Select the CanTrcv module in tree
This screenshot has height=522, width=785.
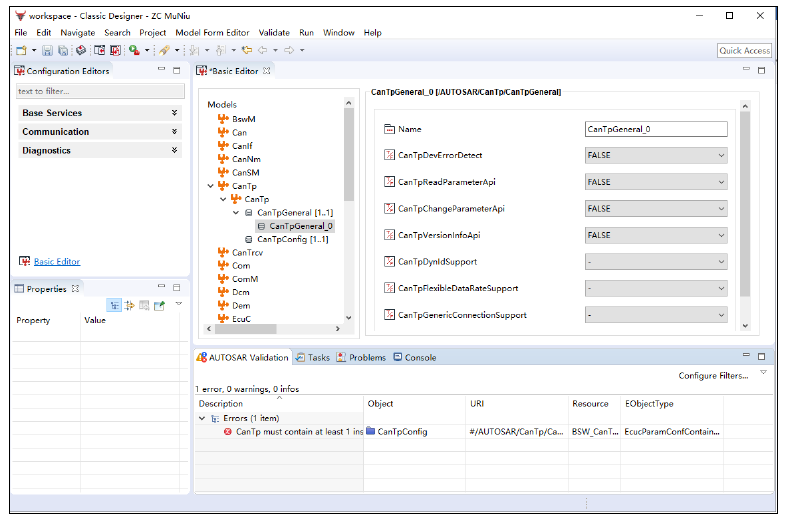tap(247, 253)
